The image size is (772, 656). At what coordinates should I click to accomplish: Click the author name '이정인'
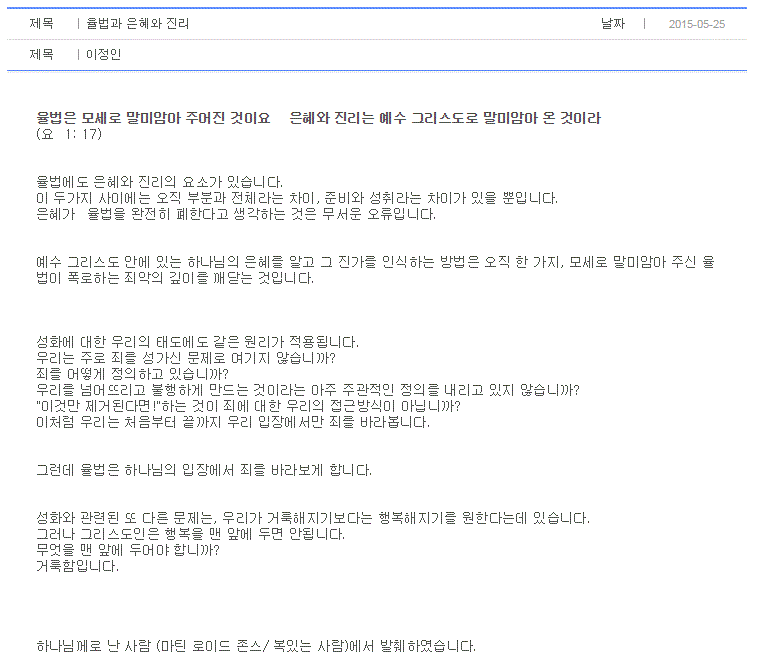pyautogui.click(x=103, y=54)
